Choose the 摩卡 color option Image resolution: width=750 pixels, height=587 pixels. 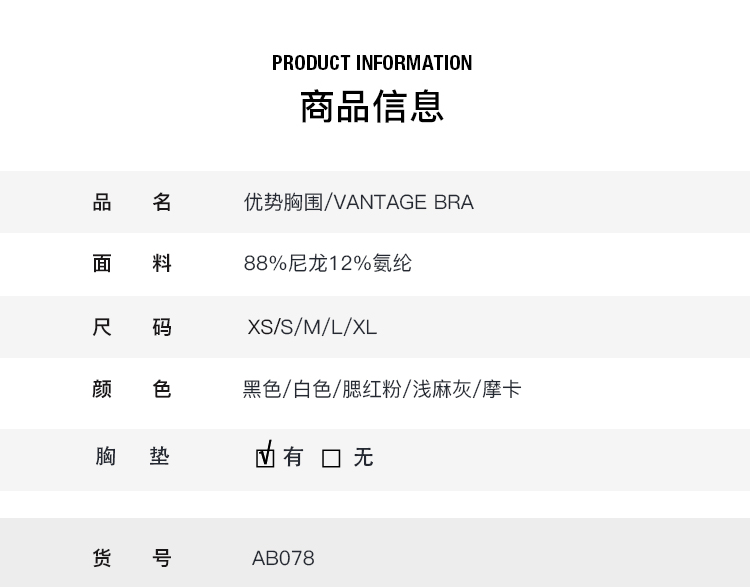pos(501,389)
